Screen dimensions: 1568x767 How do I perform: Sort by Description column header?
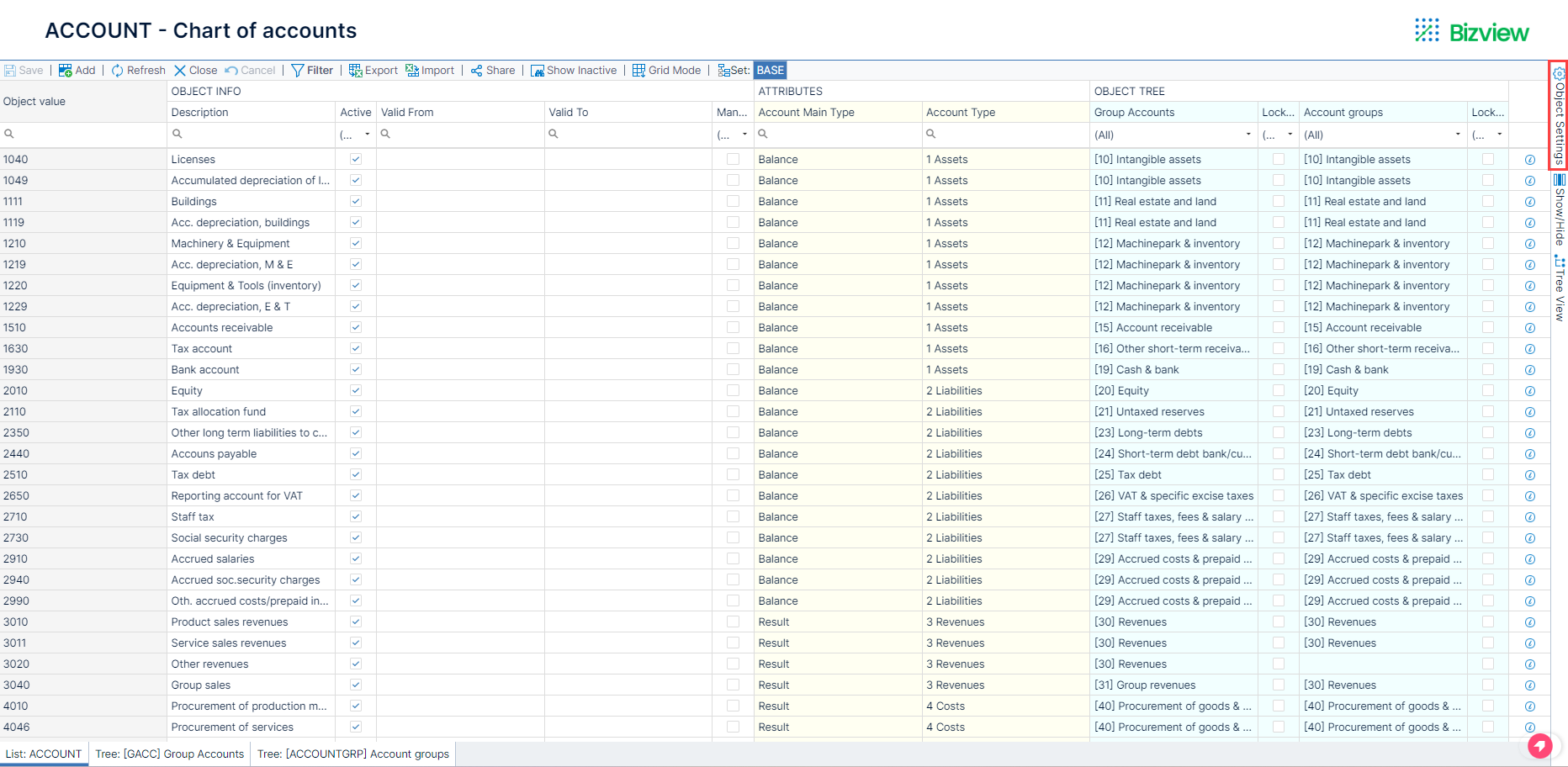[x=251, y=112]
